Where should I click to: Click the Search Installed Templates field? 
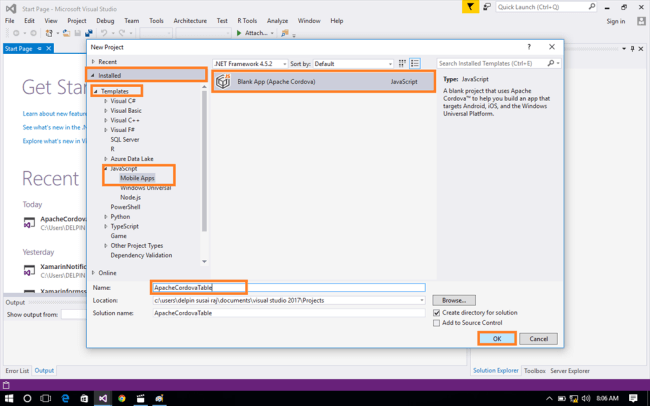(492, 63)
